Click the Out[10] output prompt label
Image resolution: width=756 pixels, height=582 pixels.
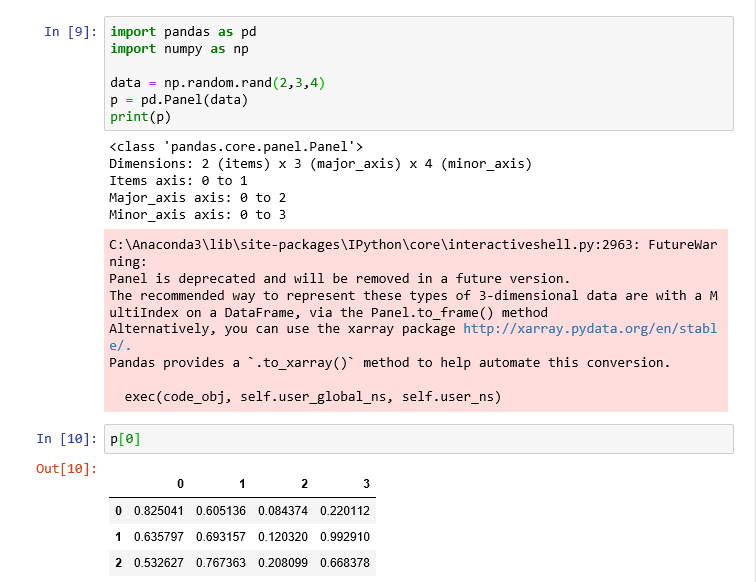(x=67, y=469)
